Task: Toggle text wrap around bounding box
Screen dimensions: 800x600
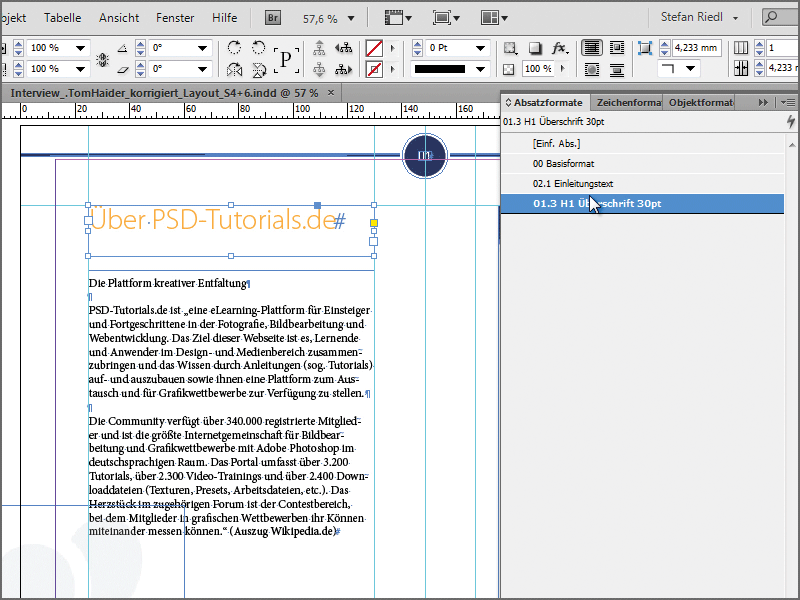Action: click(x=617, y=48)
